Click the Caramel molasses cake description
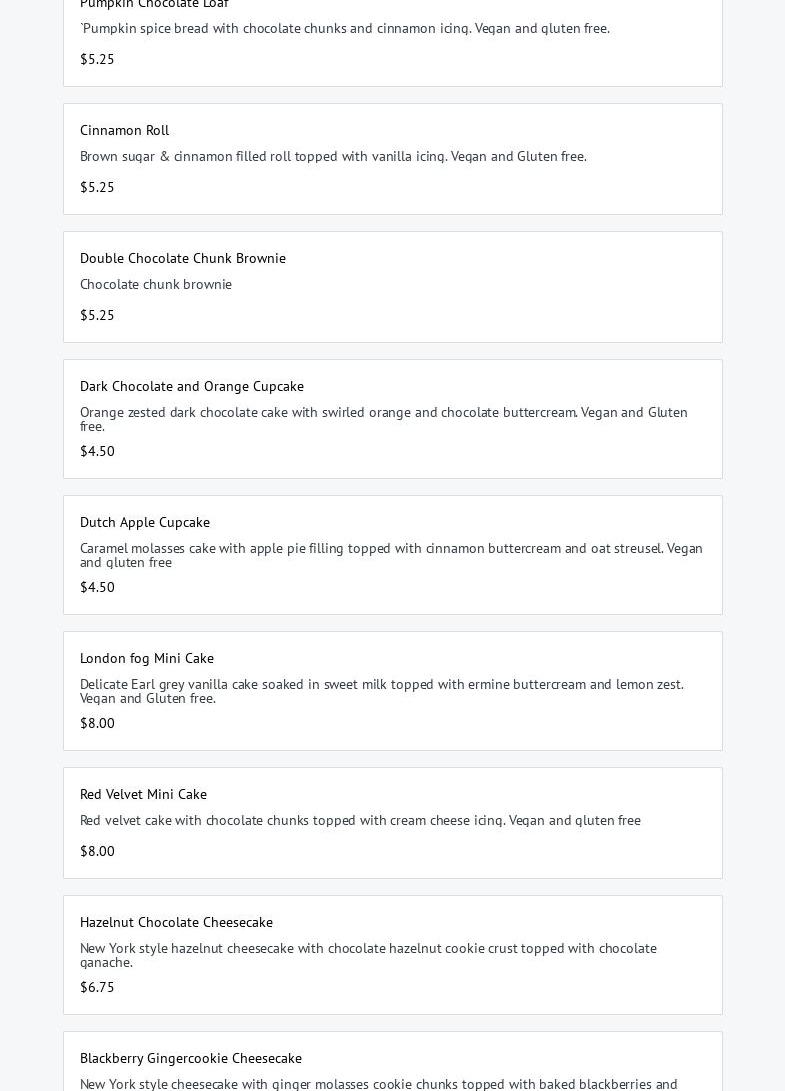This screenshot has width=785, height=1091. click(x=391, y=555)
